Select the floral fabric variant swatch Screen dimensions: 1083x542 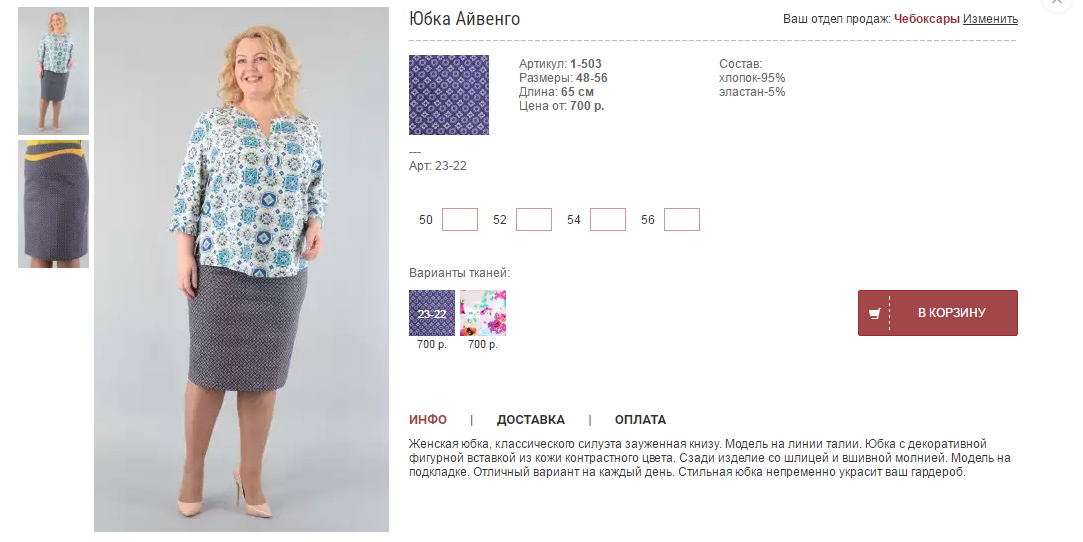[483, 313]
